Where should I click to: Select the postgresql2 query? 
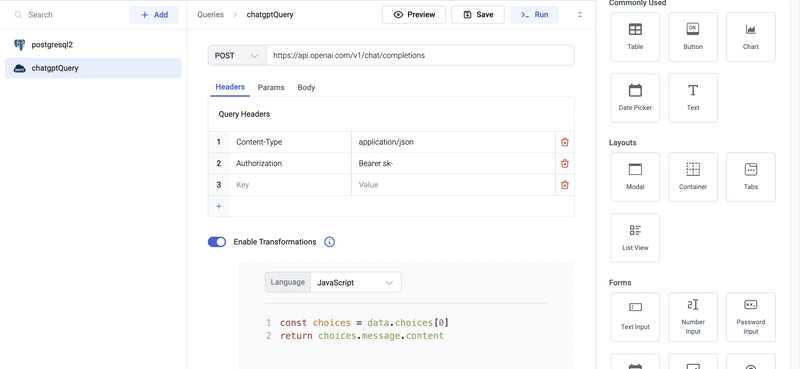click(93, 45)
